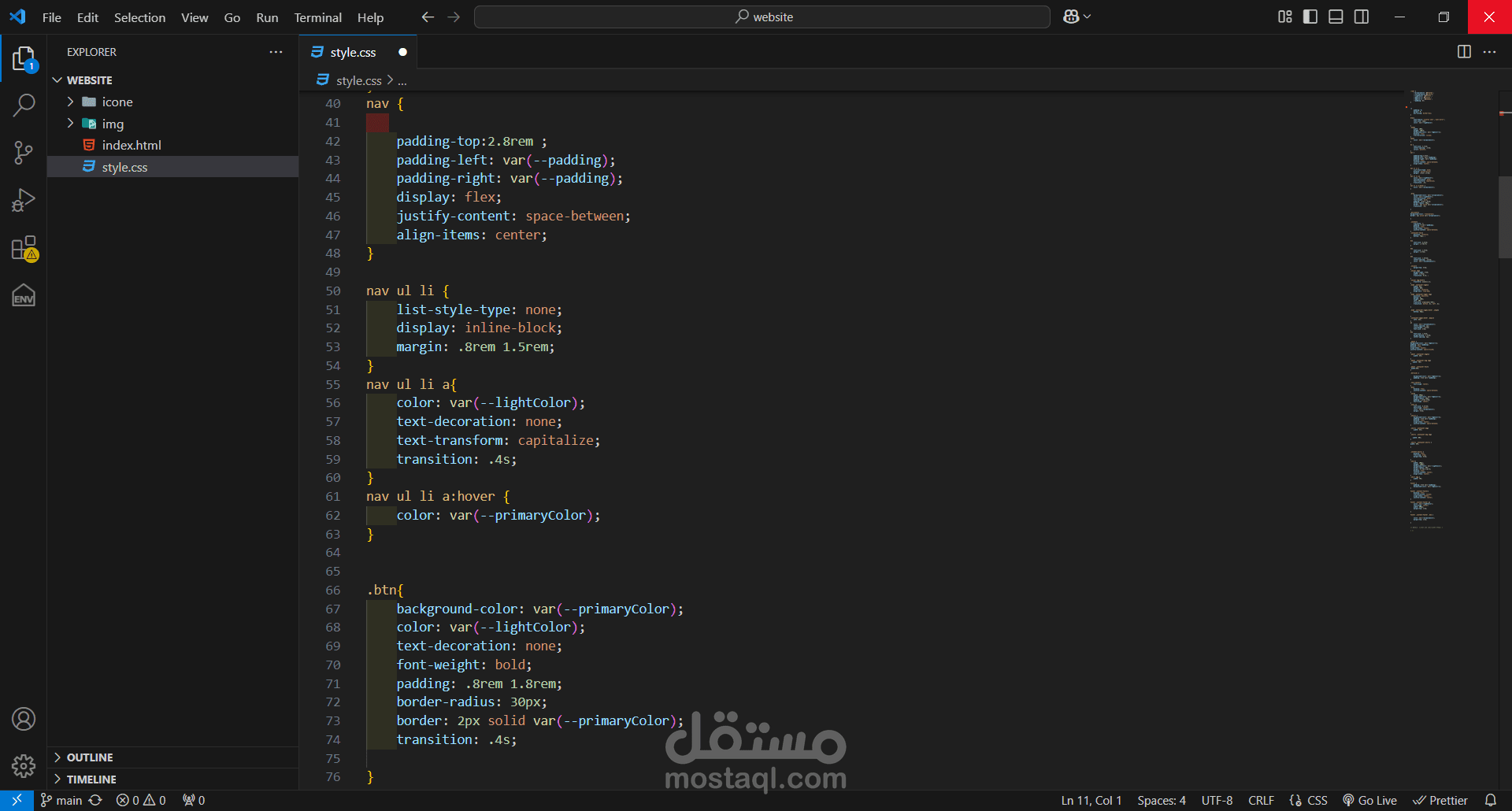
Task: Click the ports forwarded indicator
Action: pos(194,800)
